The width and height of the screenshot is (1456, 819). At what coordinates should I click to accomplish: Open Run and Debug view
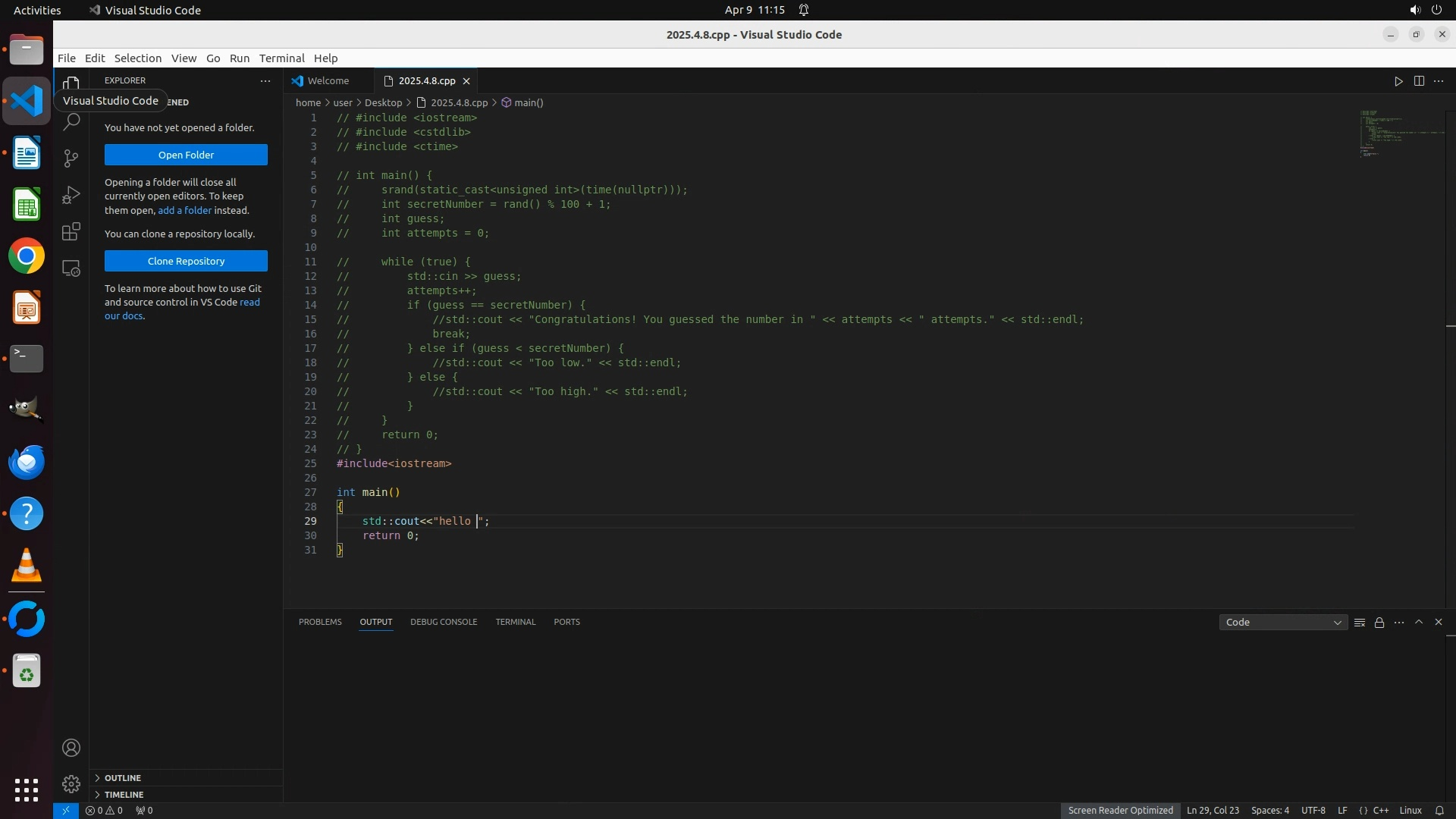pos(71,195)
